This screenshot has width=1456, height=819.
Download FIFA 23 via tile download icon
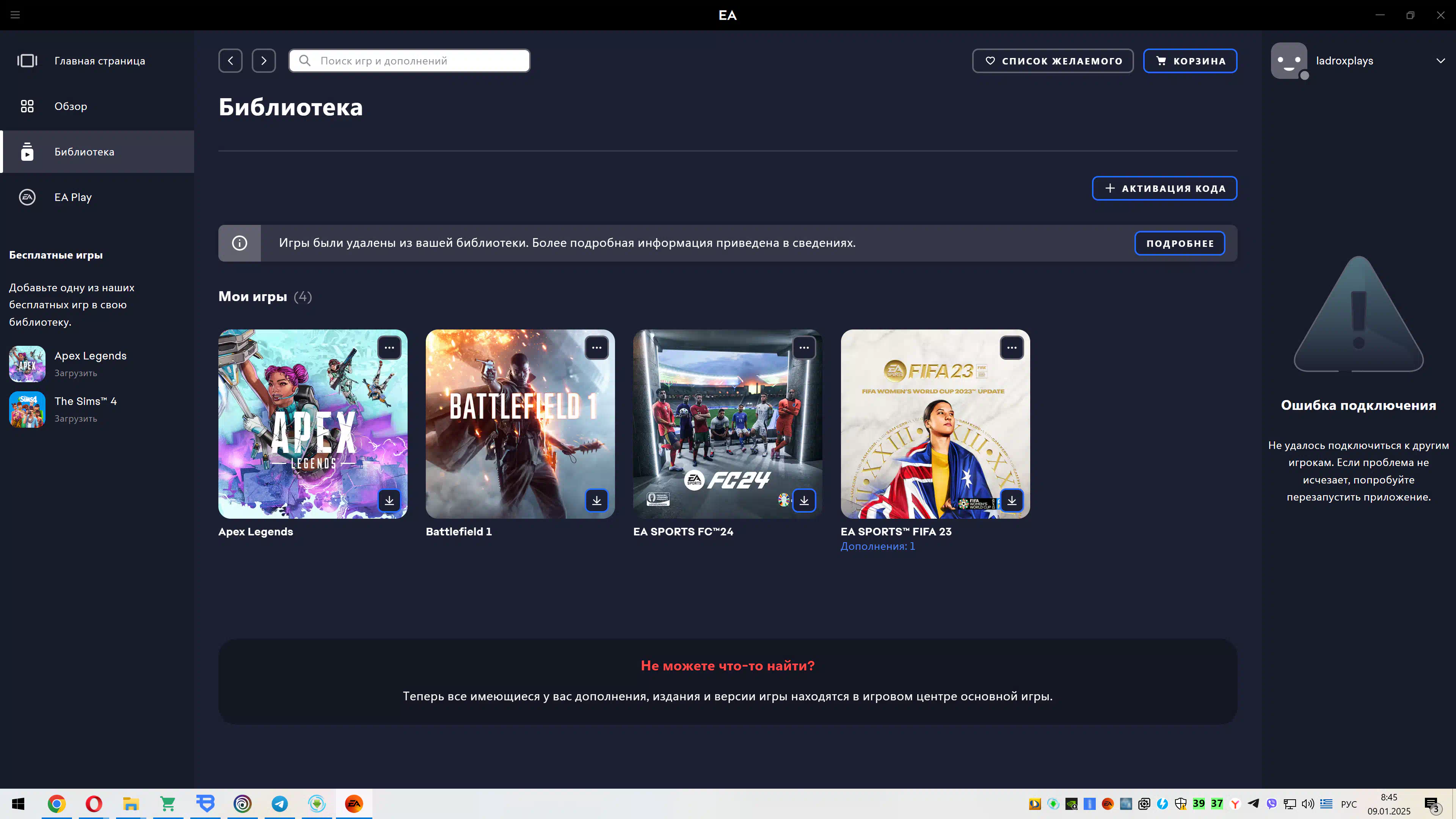click(x=1012, y=500)
